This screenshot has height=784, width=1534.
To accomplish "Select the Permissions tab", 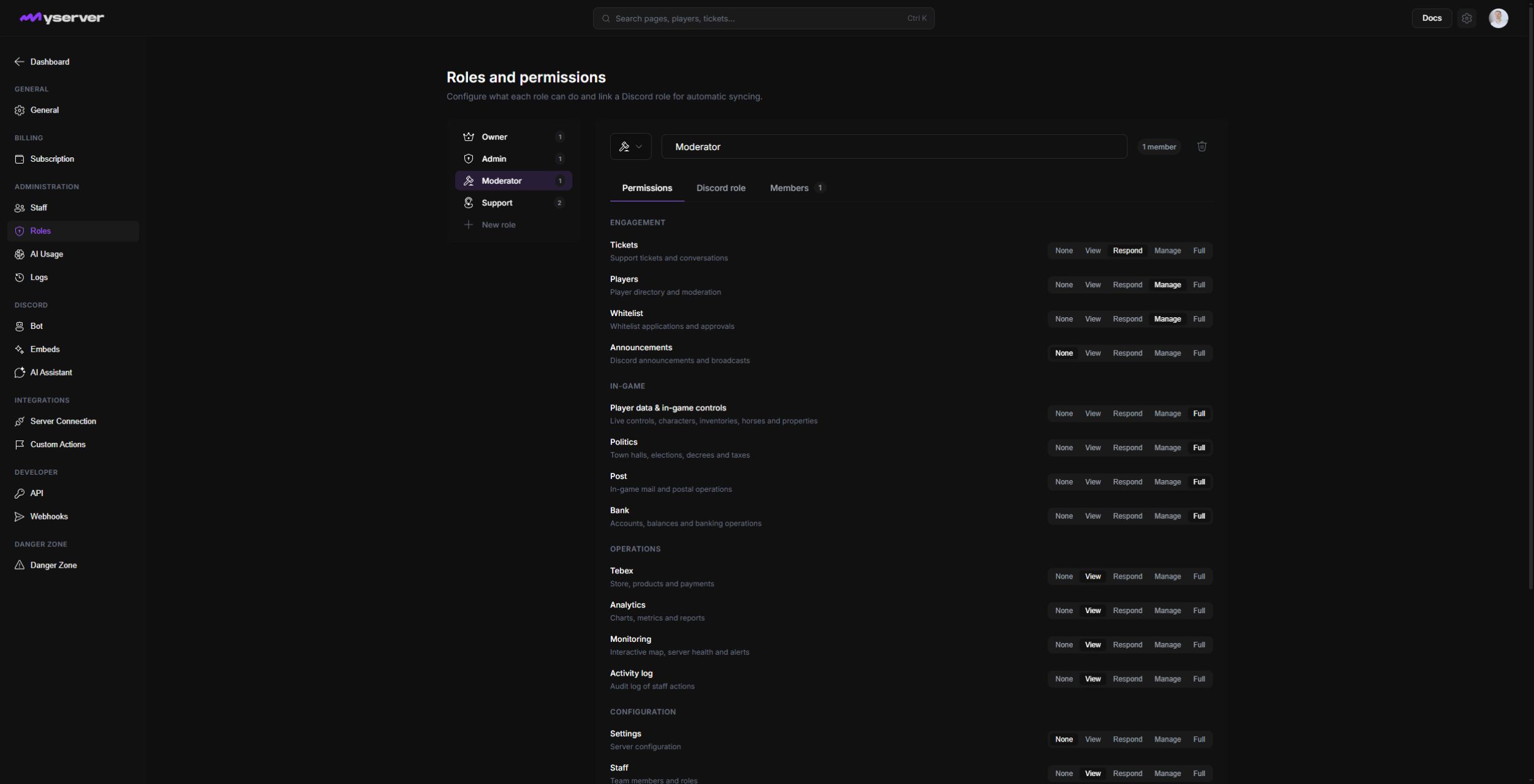I will [647, 188].
